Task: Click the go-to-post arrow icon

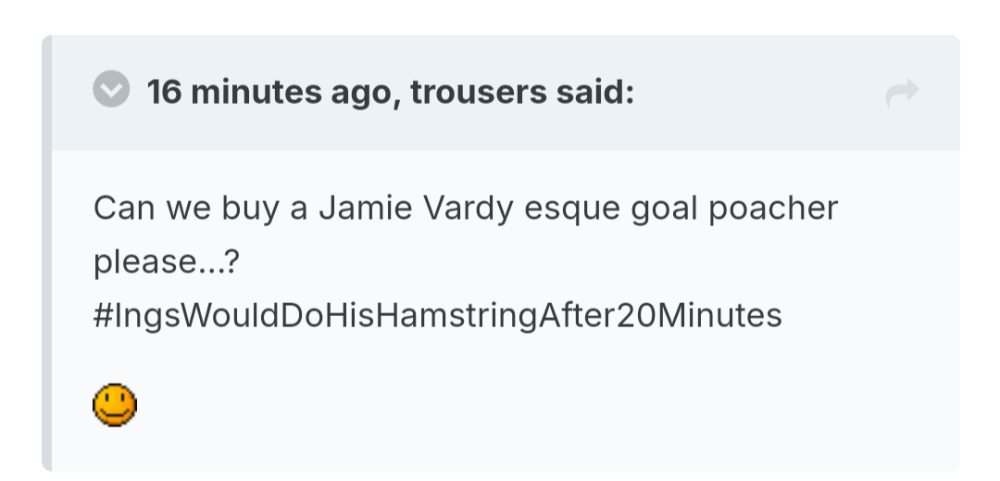Action: [x=902, y=94]
